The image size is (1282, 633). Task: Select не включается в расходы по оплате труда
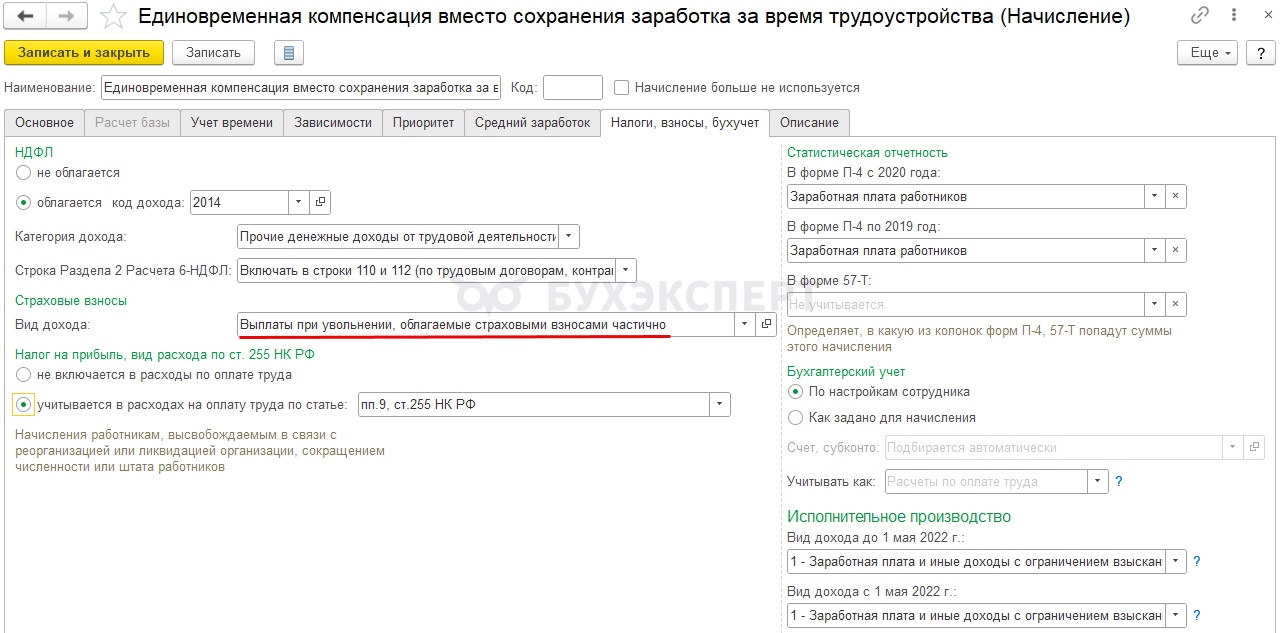[23, 375]
